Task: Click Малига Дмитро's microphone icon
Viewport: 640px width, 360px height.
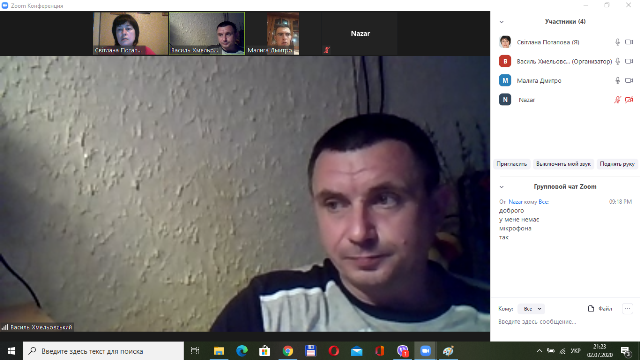Action: click(618, 80)
